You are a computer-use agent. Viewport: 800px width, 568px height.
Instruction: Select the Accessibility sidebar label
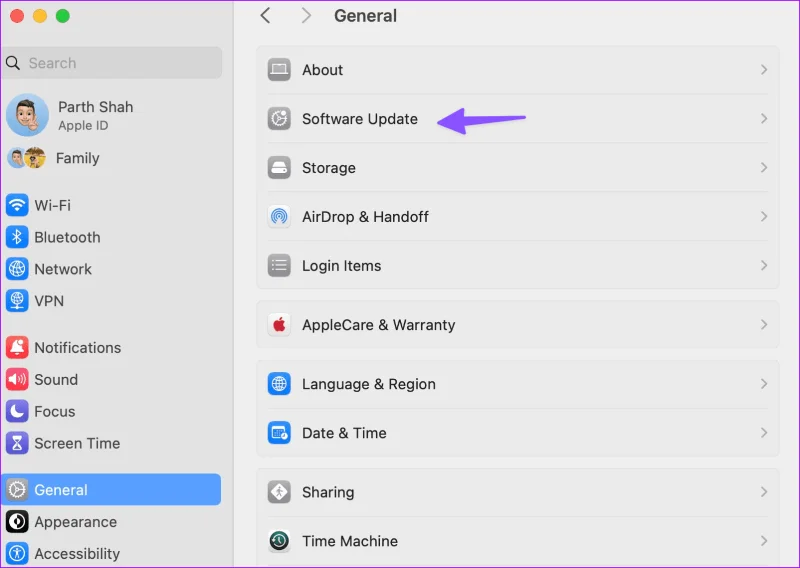[x=77, y=554]
